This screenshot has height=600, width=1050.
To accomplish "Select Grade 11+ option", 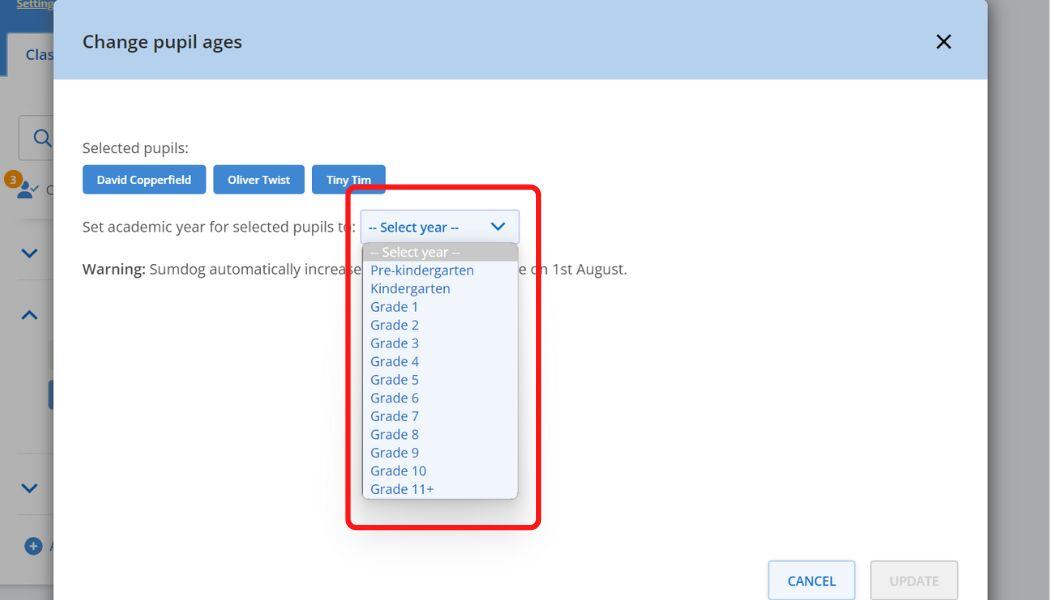I will 402,489.
